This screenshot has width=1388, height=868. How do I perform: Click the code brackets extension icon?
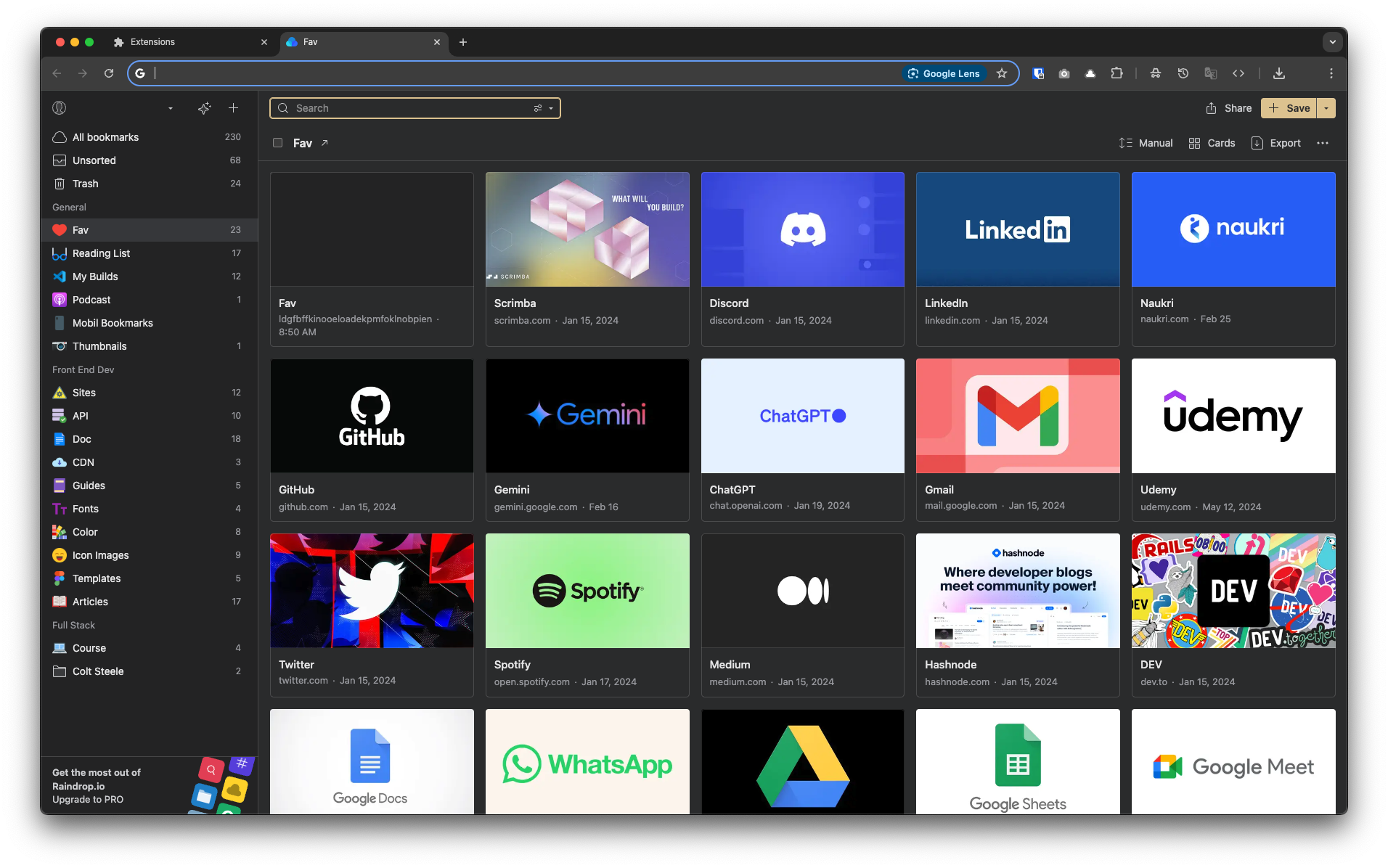[1238, 73]
